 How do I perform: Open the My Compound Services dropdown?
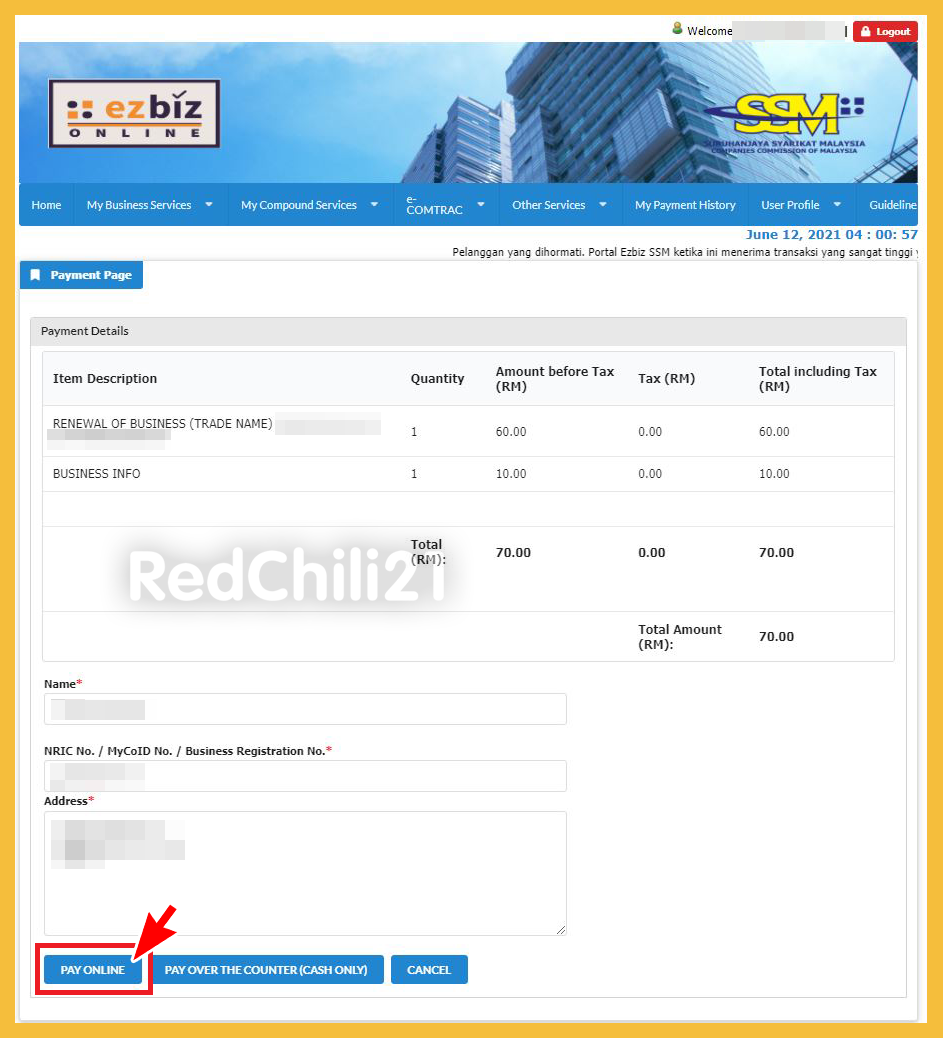(309, 204)
